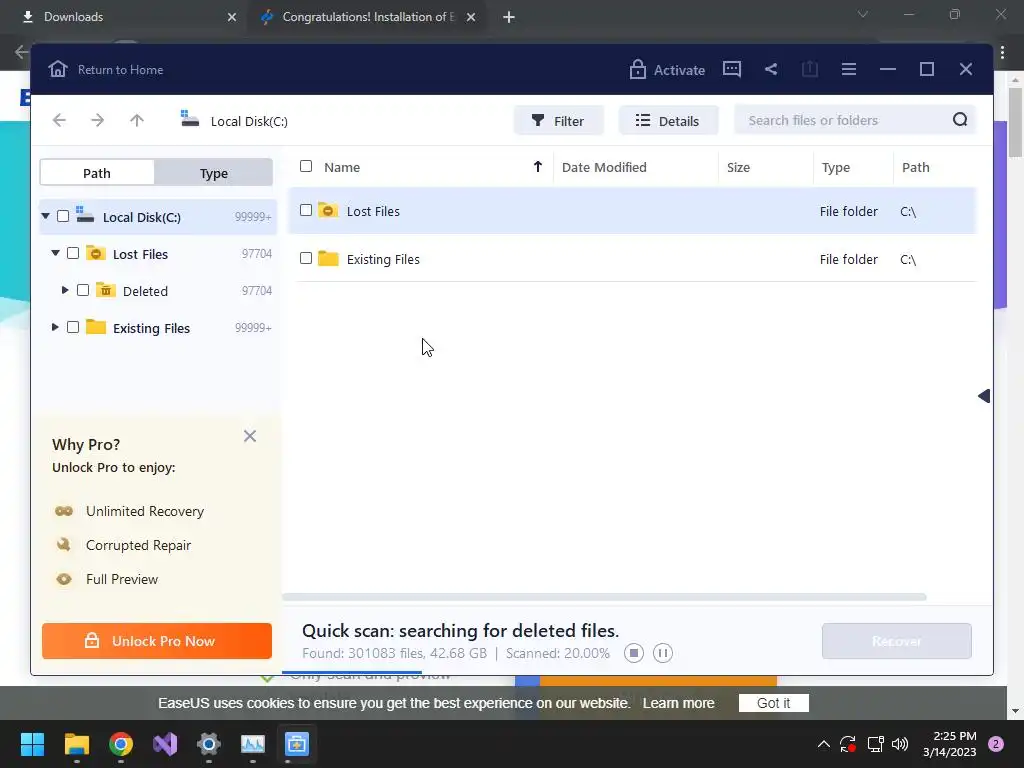Collapse the Lost Files tree node
Viewport: 1024px width, 768px height.
pyautogui.click(x=56, y=253)
